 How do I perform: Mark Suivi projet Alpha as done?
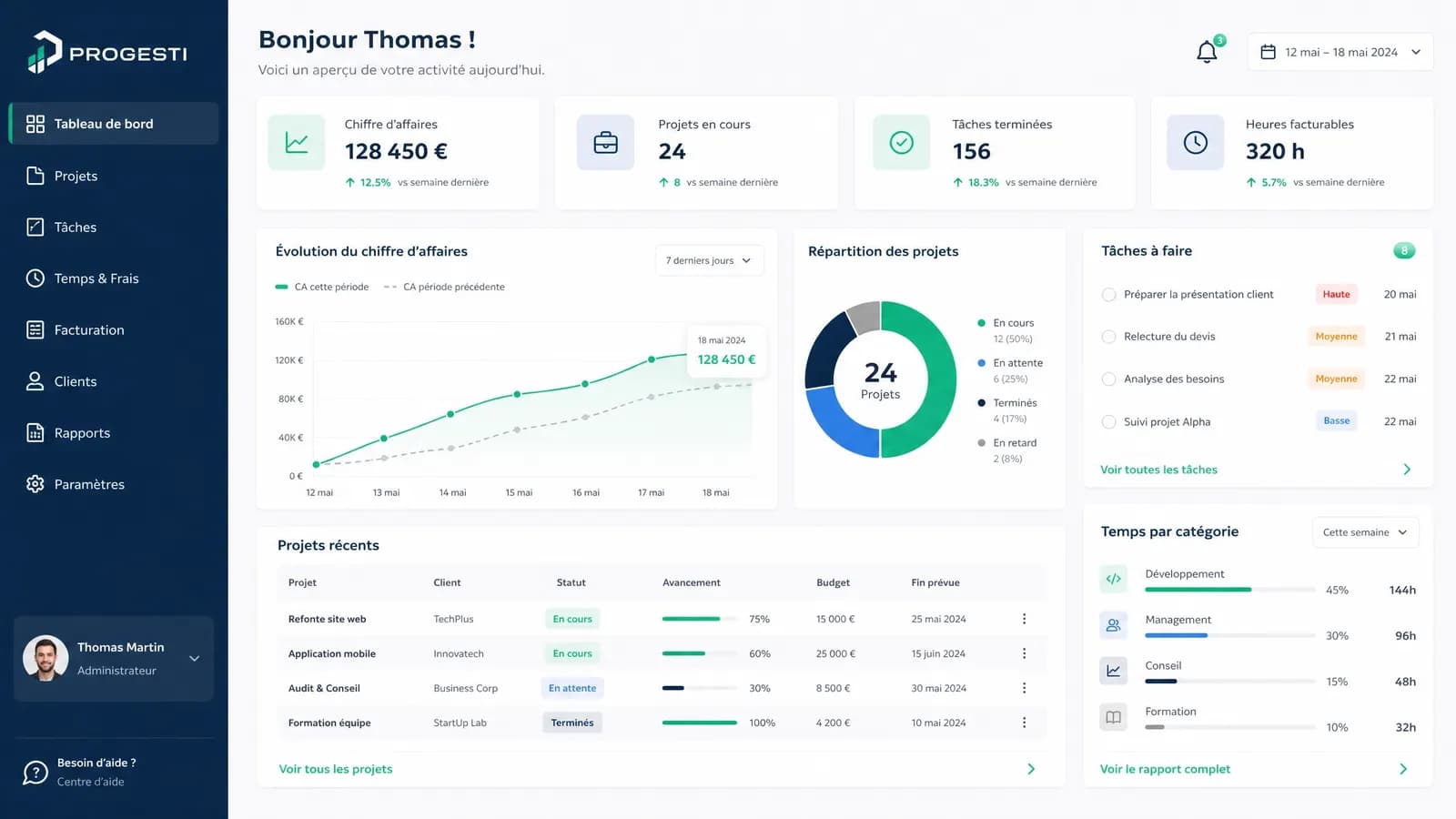tap(1108, 421)
